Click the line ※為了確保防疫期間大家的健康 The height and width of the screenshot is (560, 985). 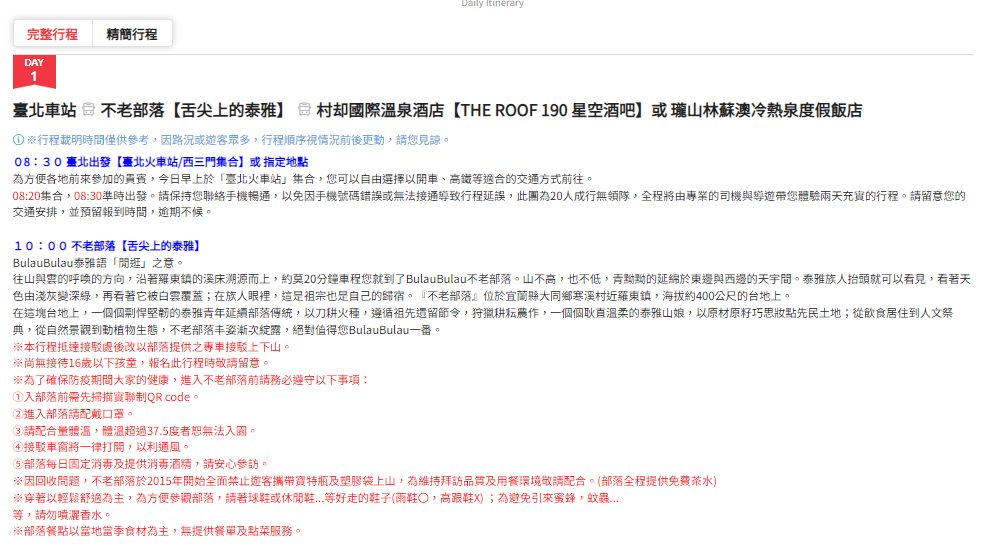click(191, 380)
